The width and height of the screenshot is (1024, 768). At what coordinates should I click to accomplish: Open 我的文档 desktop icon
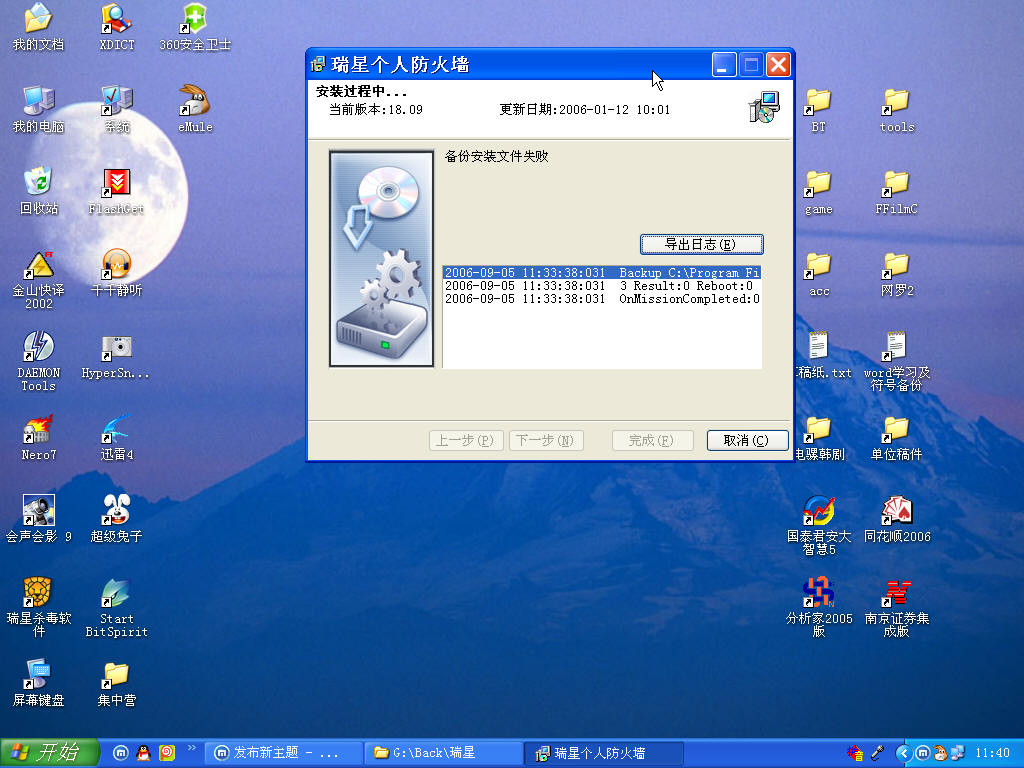click(39, 27)
